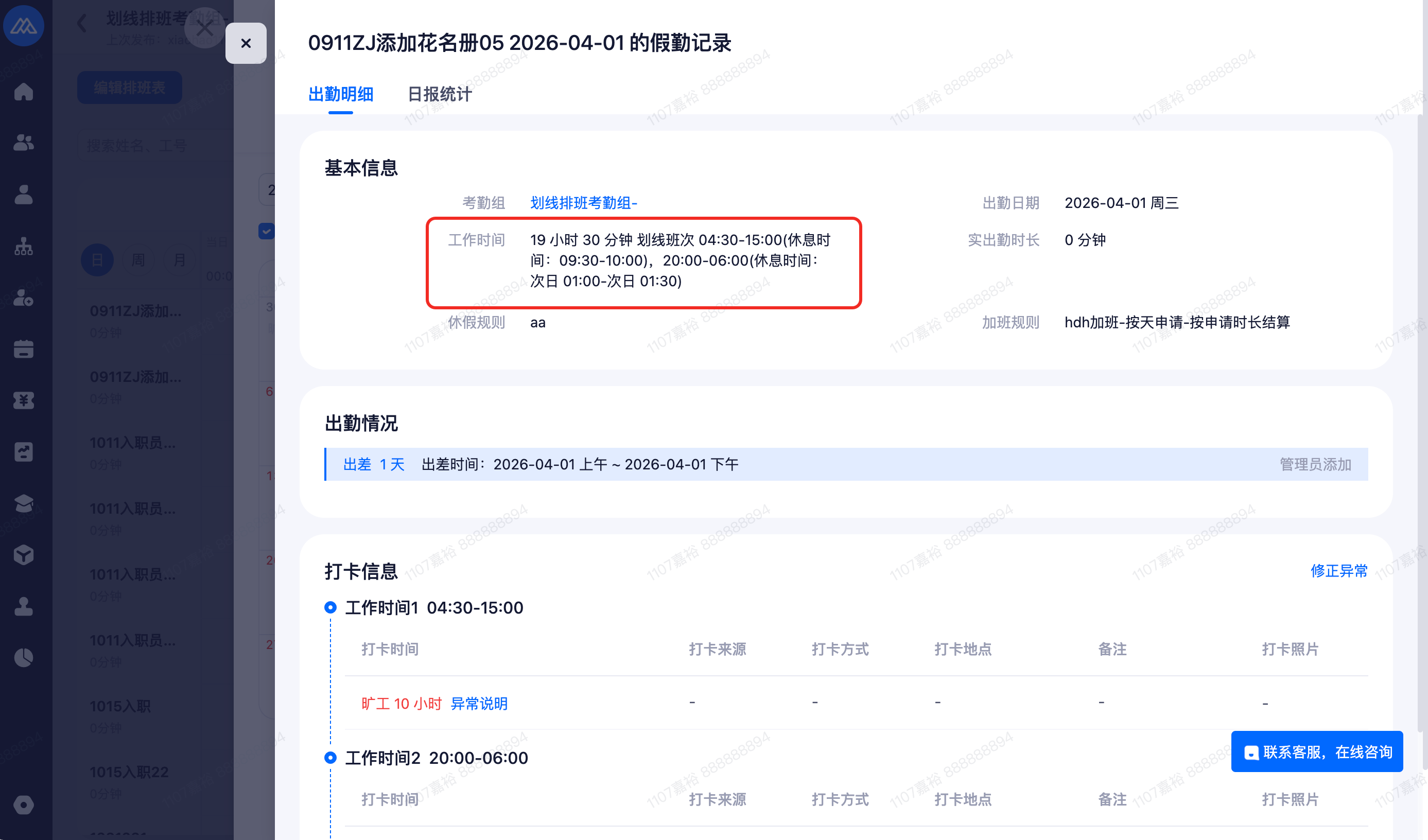1428x840 pixels.
Task: Open the 划线排班考勤组- link
Action: click(x=583, y=203)
